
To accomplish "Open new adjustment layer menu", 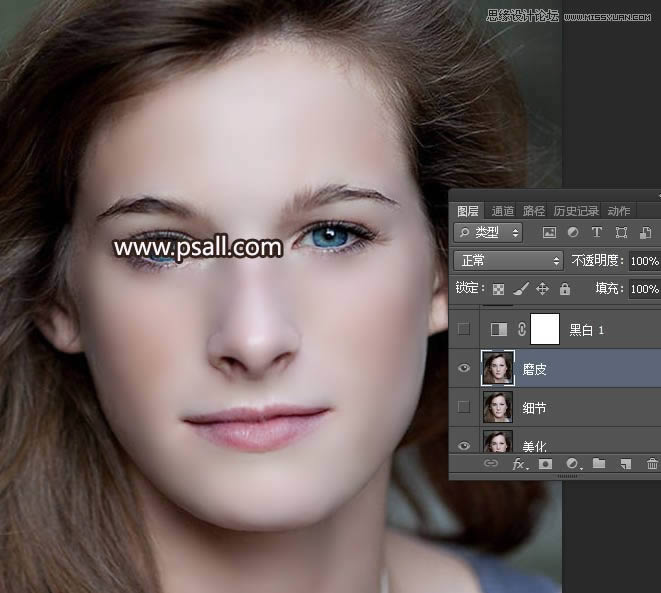I will point(572,464).
